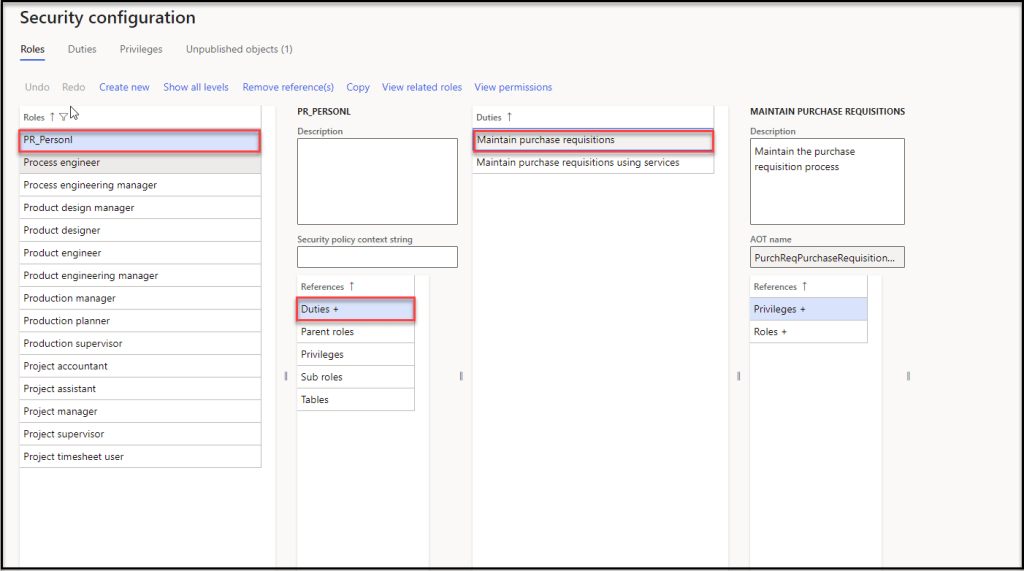The width and height of the screenshot is (1024, 571).
Task: Expand Duties + in PR_PERSONL references
Action: tap(355, 309)
